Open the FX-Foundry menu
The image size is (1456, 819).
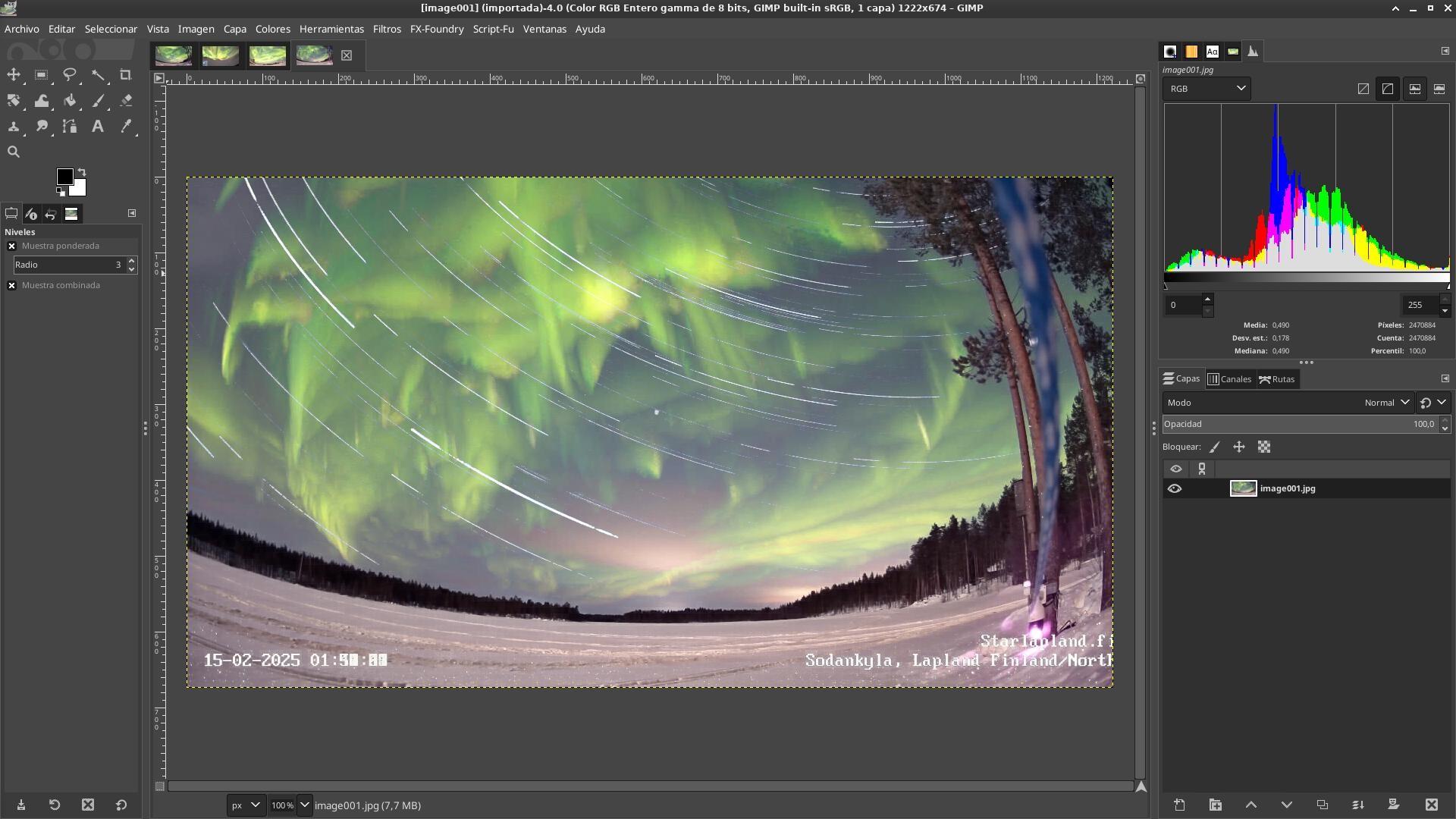click(437, 29)
